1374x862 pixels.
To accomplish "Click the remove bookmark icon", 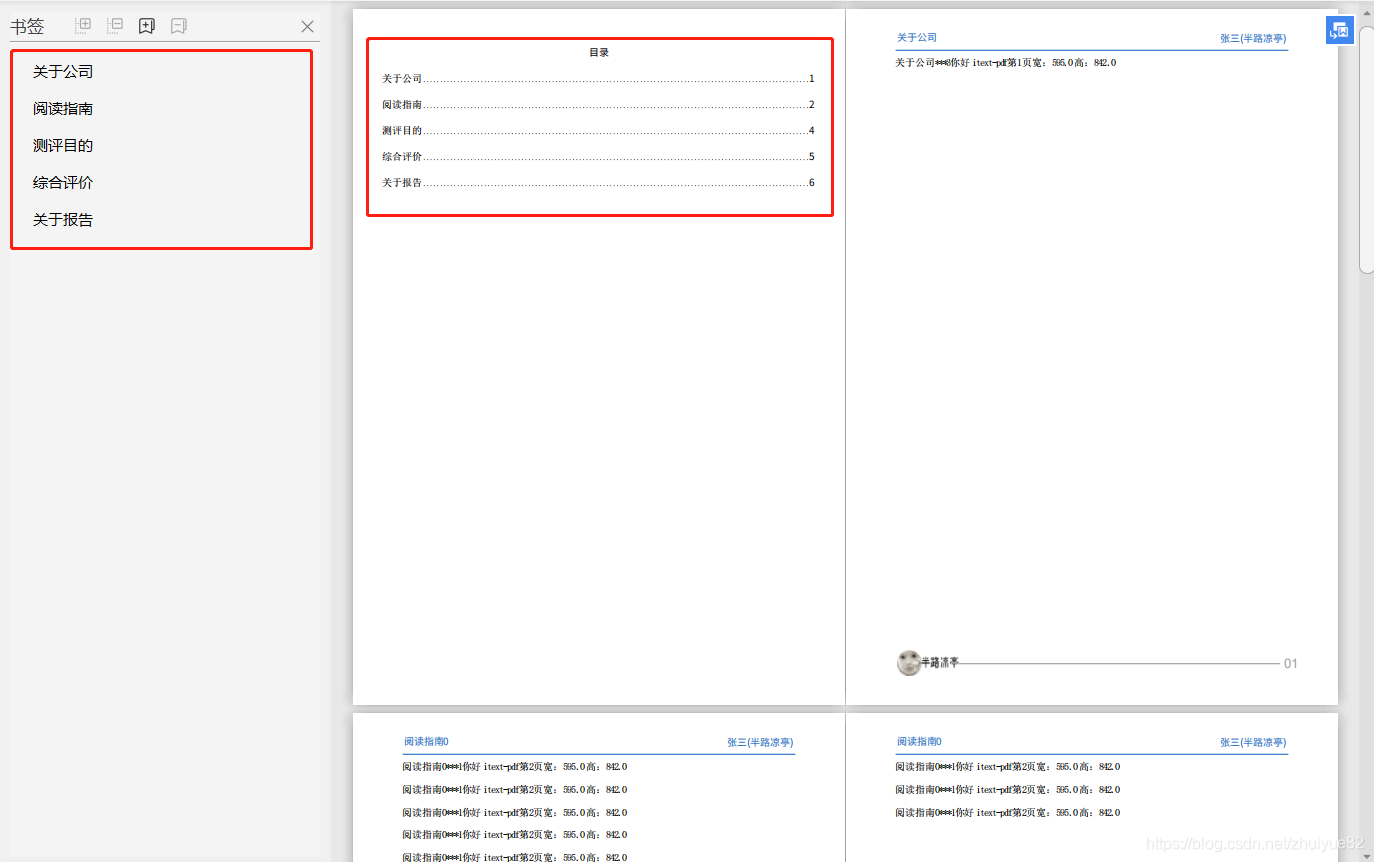I will [x=179, y=25].
